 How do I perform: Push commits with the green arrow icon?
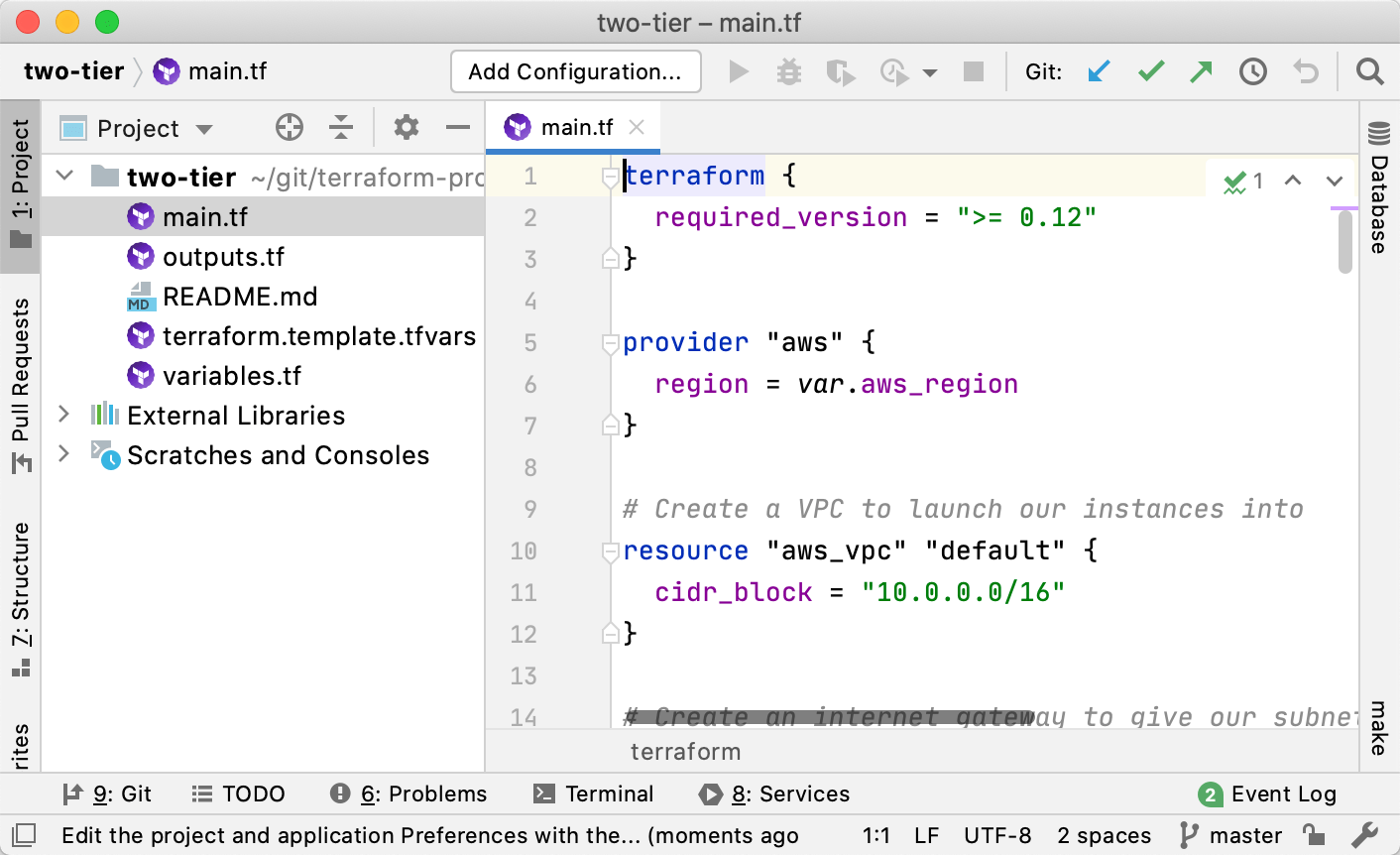(x=1201, y=70)
